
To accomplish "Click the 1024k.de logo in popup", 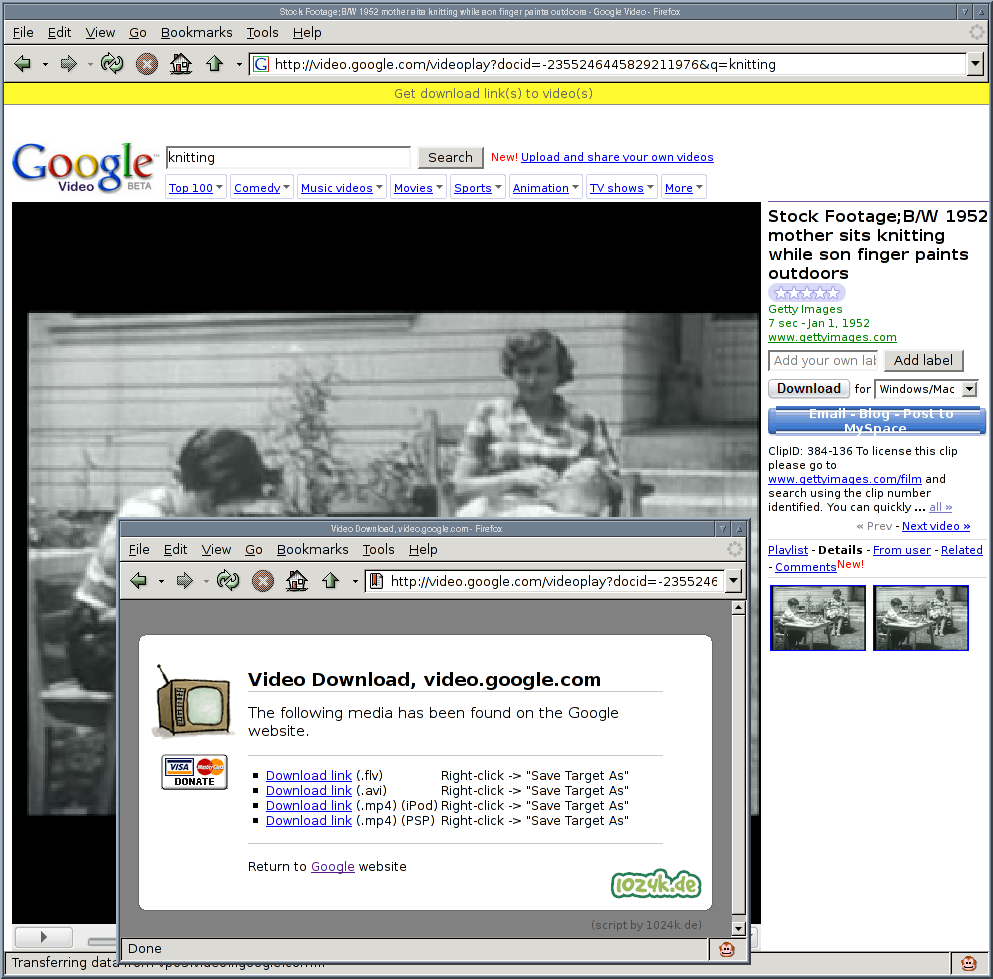I will tap(656, 884).
